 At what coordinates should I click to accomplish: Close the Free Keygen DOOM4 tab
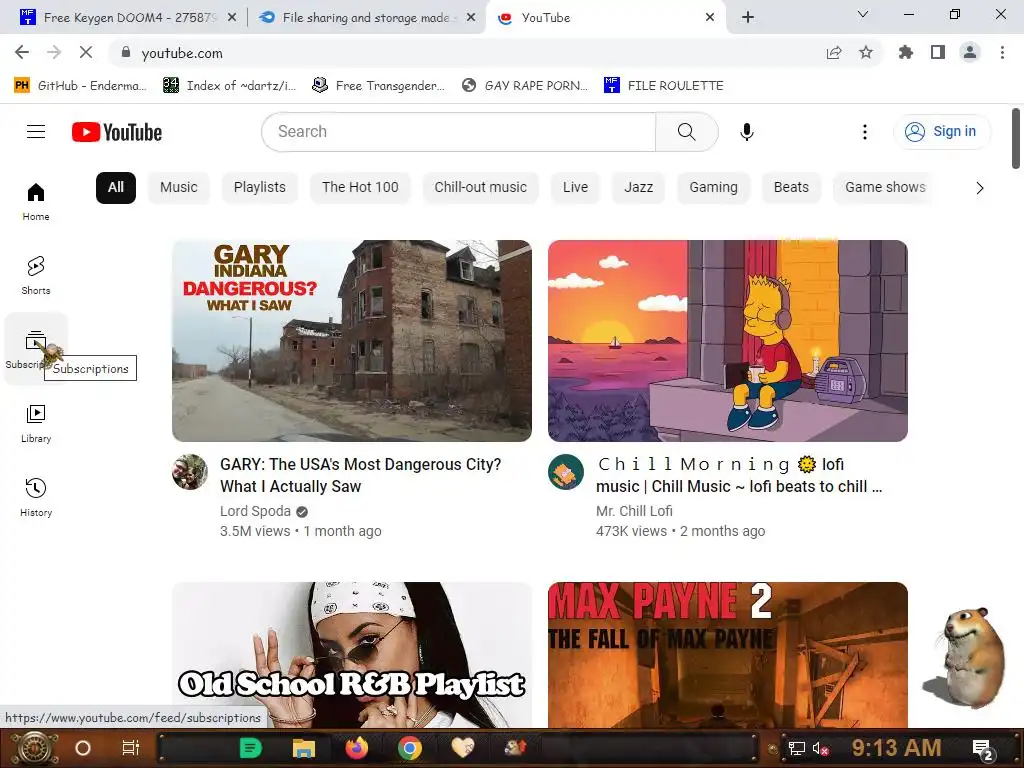(x=232, y=18)
